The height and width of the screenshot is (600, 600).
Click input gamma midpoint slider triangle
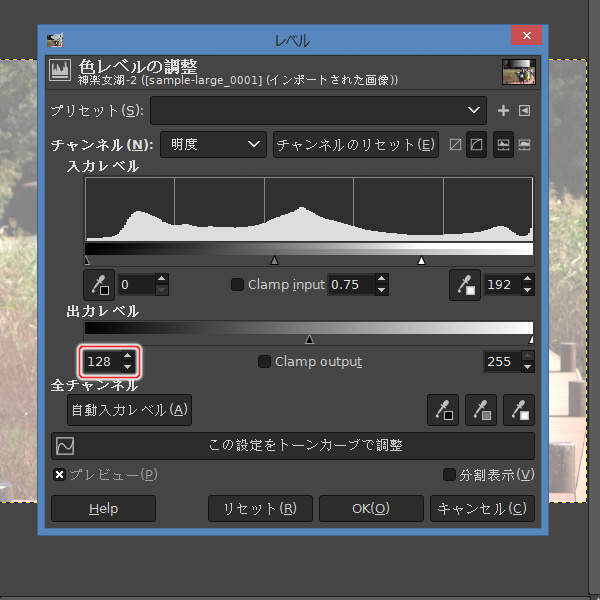coord(274,261)
